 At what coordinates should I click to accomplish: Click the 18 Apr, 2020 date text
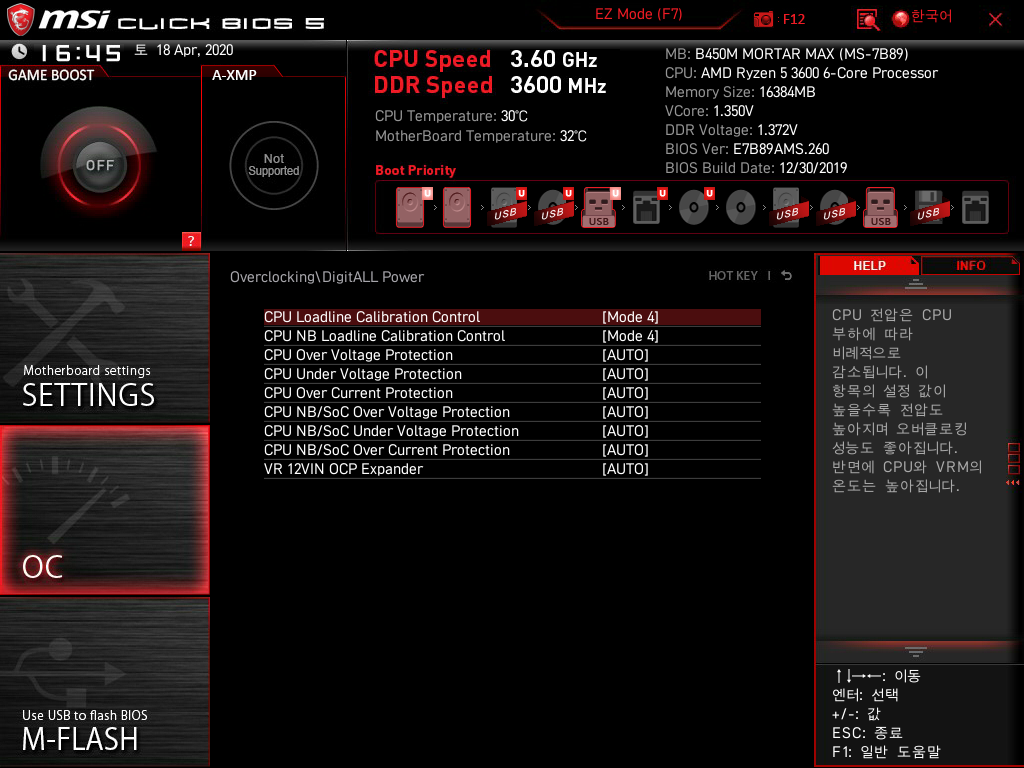pyautogui.click(x=195, y=50)
